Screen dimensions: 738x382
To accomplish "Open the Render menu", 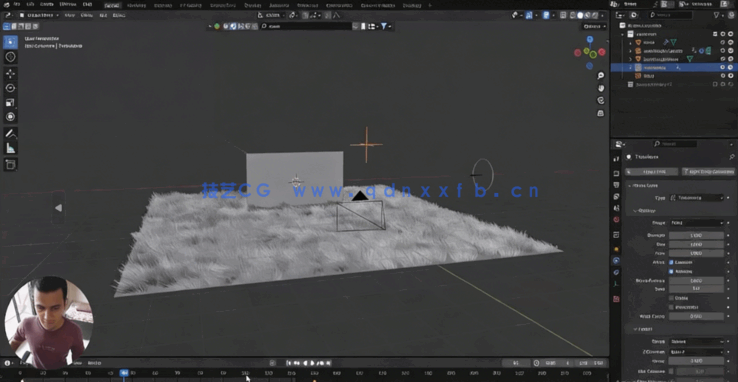I will tap(46, 4).
